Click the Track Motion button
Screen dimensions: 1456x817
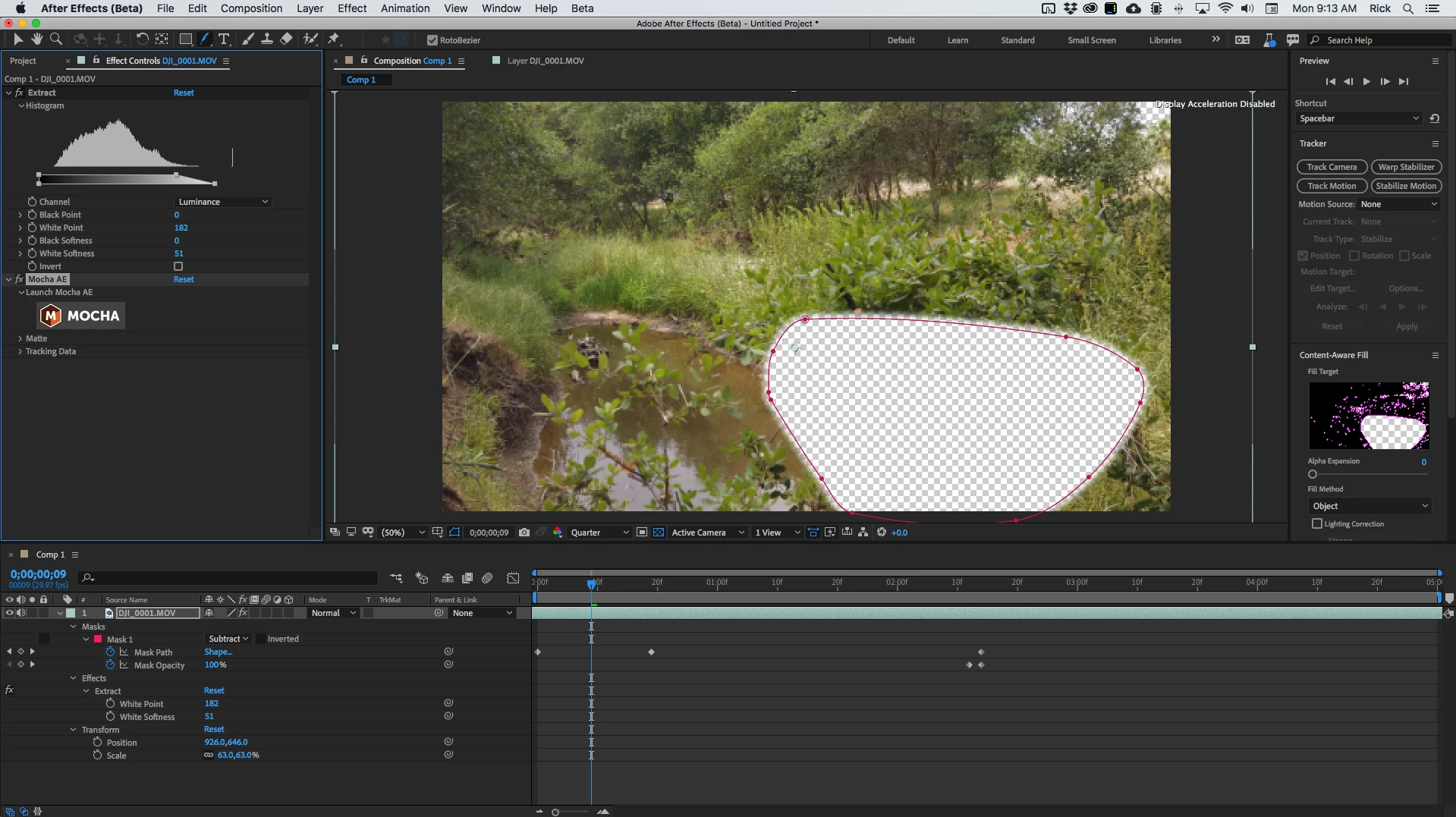coord(1332,186)
